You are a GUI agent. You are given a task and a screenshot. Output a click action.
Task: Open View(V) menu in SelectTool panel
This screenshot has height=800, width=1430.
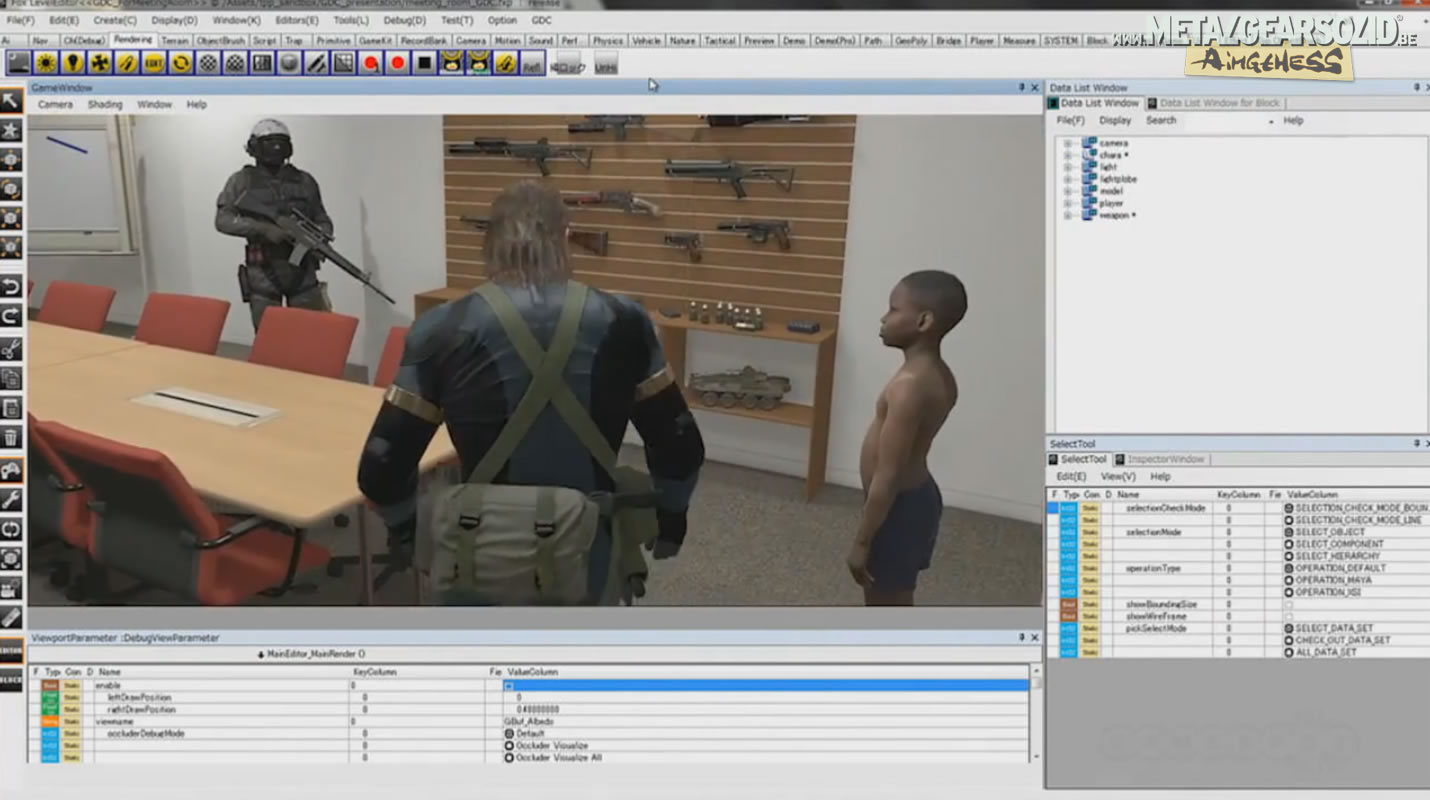1118,477
